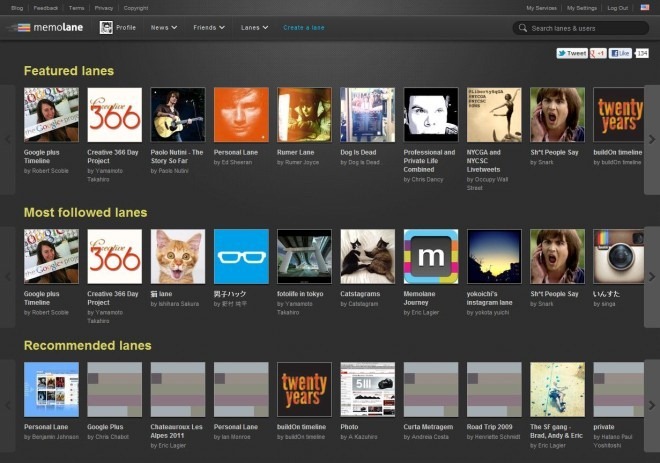This screenshot has width=660, height=463.
Task: Expand the News dropdown menu
Action: [164, 28]
